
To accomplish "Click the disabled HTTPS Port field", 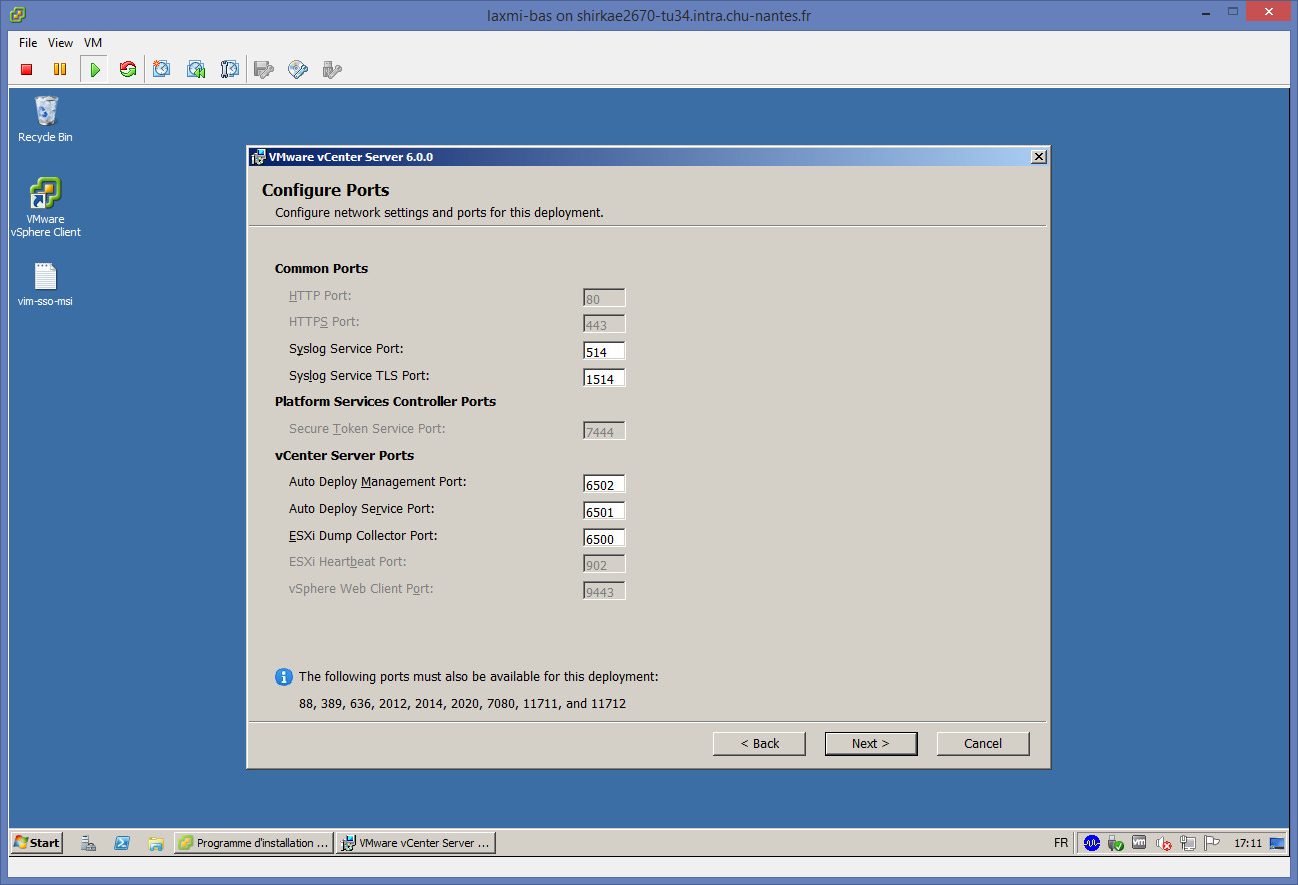I will coord(604,324).
